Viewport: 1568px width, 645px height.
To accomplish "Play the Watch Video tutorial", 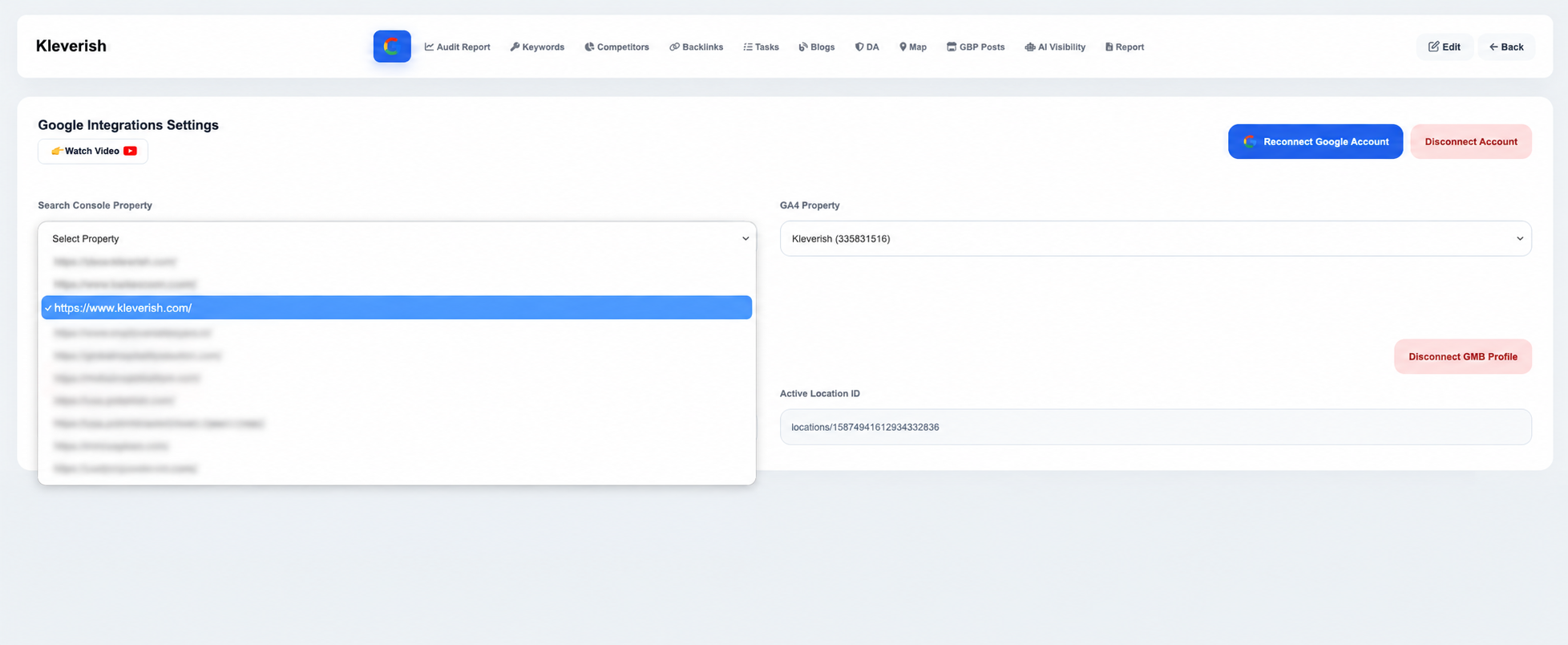I will [93, 151].
